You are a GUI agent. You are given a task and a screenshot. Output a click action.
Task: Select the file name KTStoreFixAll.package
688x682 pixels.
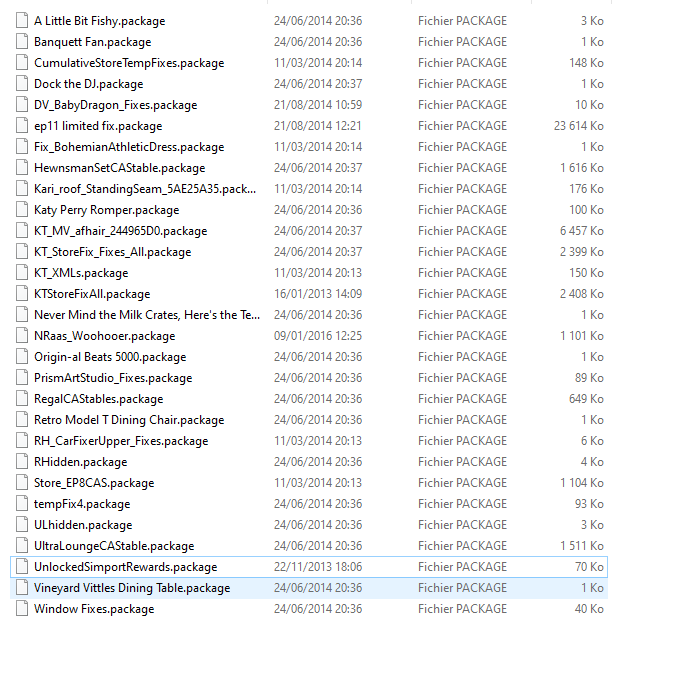pyautogui.click(x=92, y=294)
